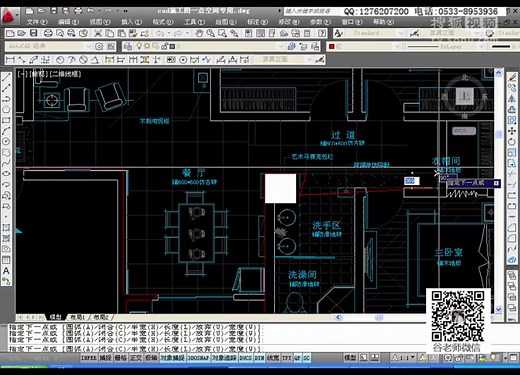The height and width of the screenshot is (375, 520).
Task: Click the WCS label under the ViewCube
Action: [464, 131]
